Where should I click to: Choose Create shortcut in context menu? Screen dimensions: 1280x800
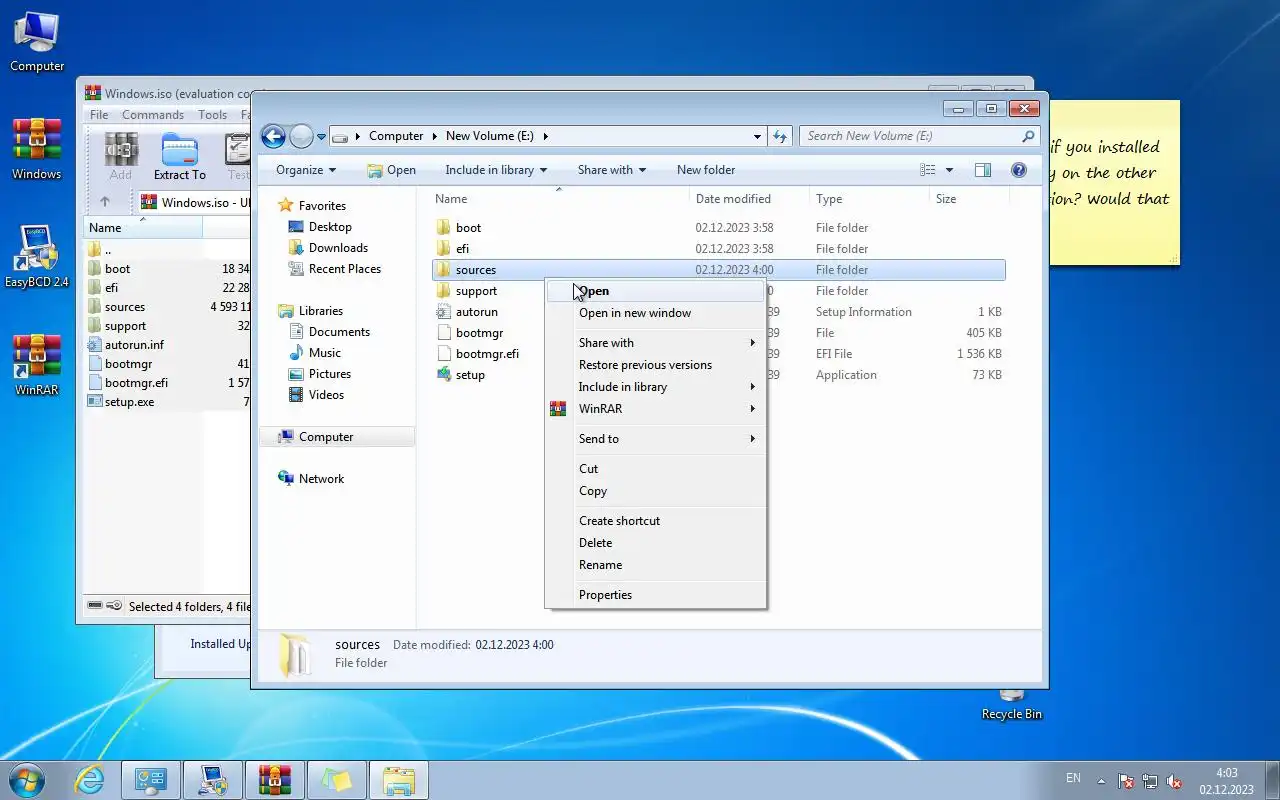(x=655, y=521)
